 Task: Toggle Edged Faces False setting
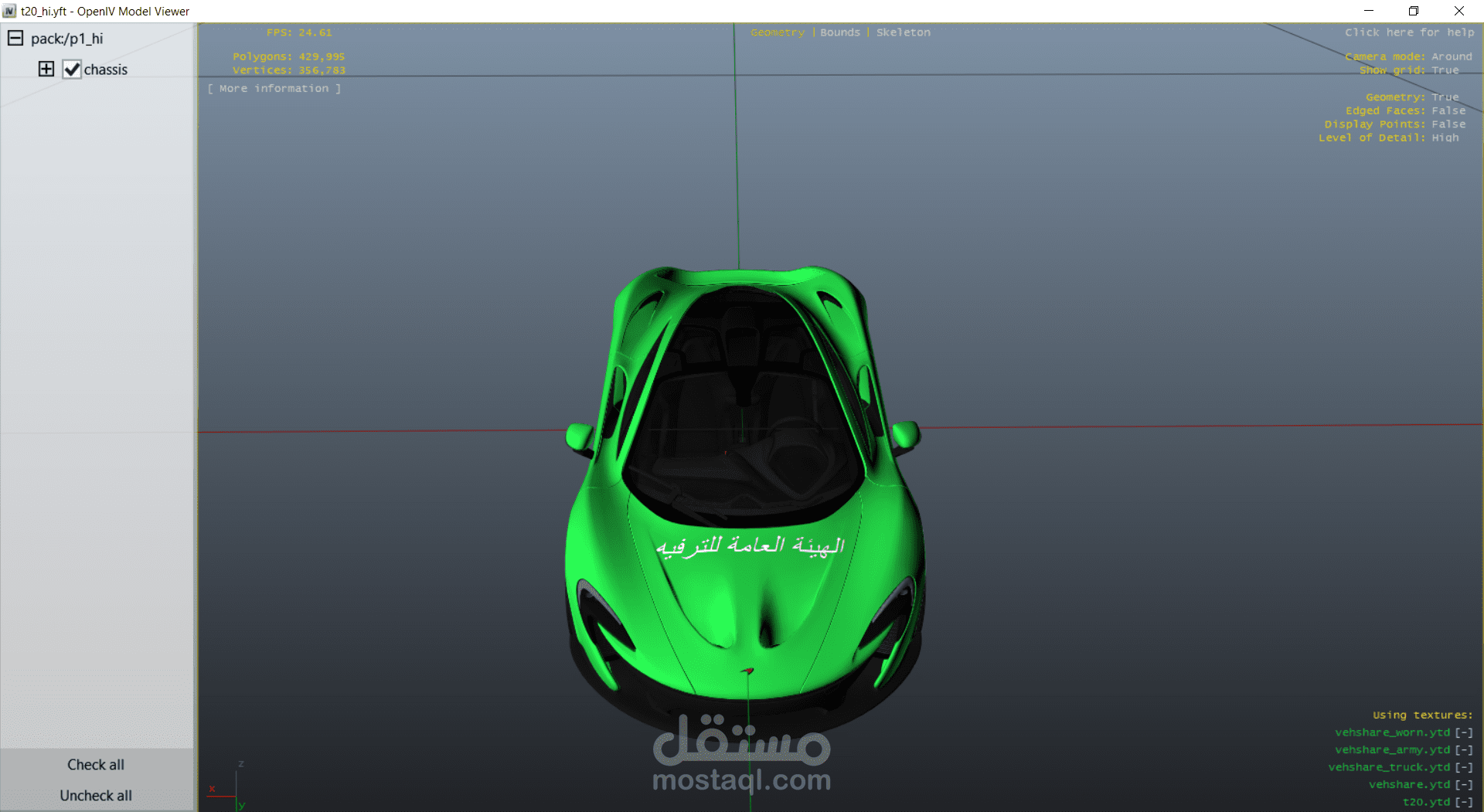click(1448, 110)
